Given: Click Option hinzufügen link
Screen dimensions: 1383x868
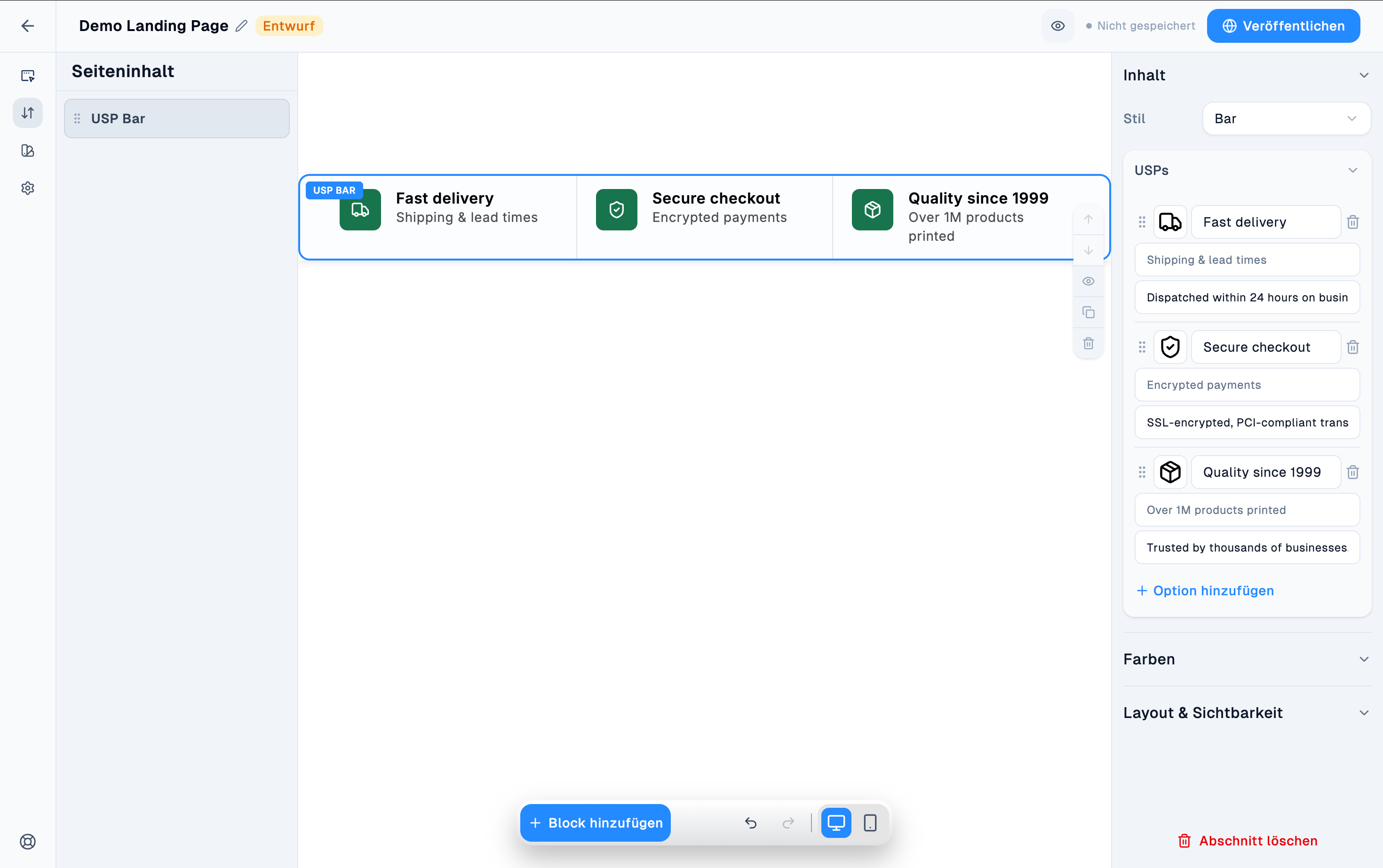Looking at the screenshot, I should tap(1205, 591).
